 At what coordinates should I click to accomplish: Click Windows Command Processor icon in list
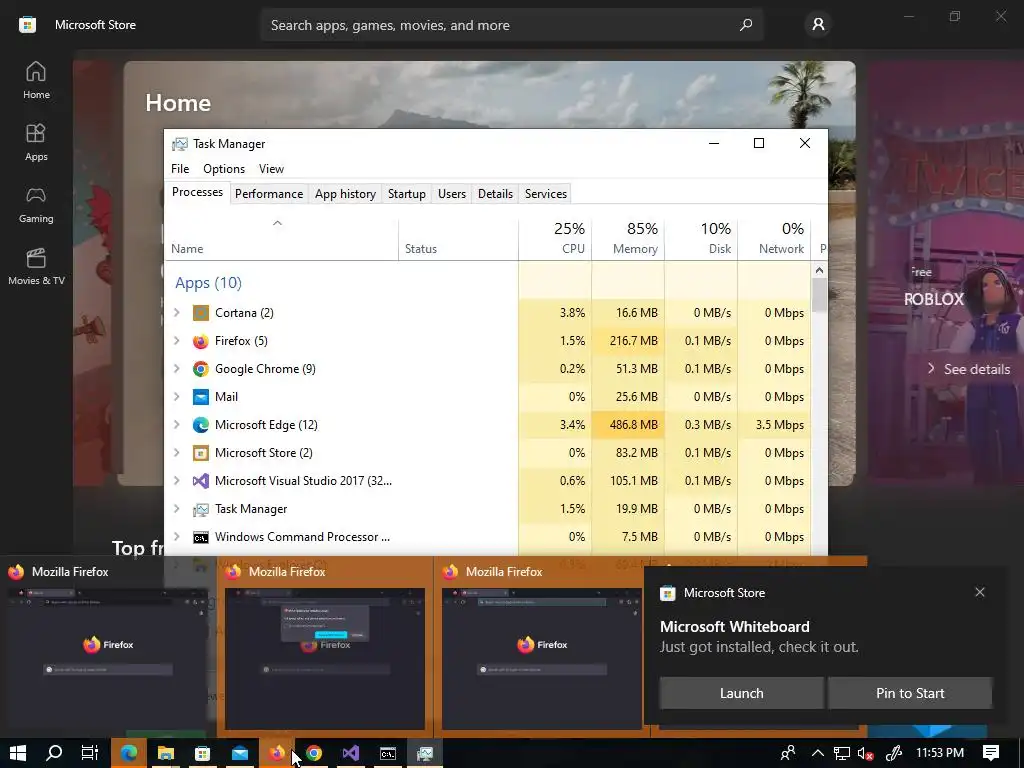(200, 537)
